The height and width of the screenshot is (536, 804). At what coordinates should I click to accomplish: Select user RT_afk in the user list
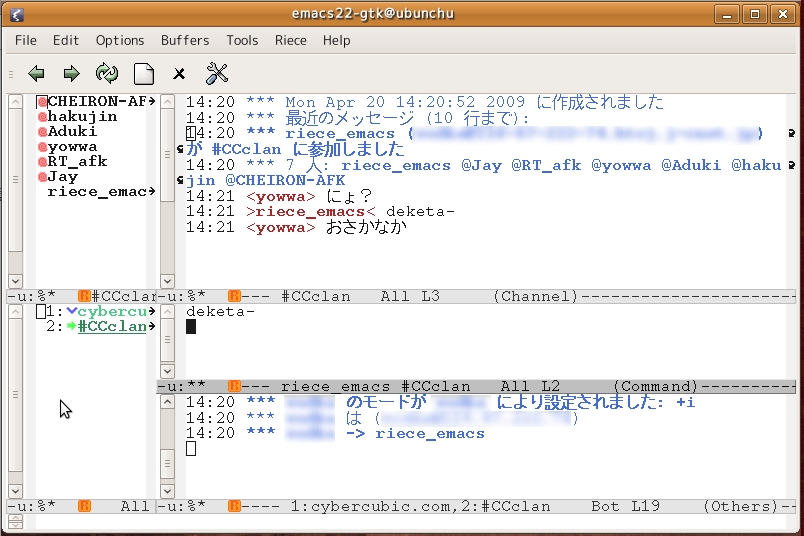click(x=77, y=162)
